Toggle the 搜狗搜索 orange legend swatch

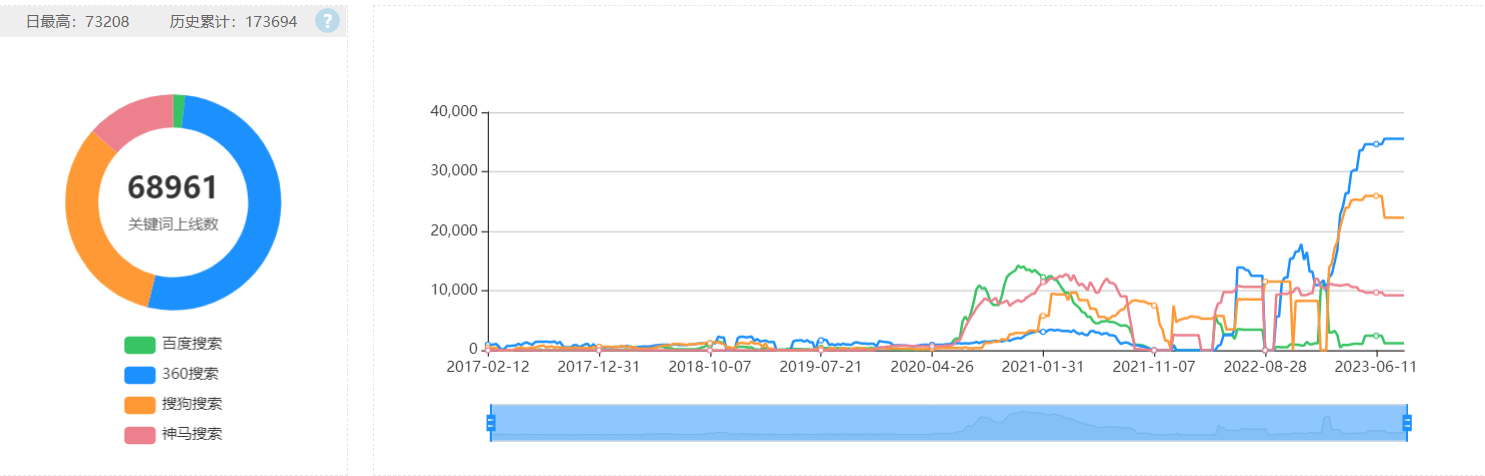point(140,404)
